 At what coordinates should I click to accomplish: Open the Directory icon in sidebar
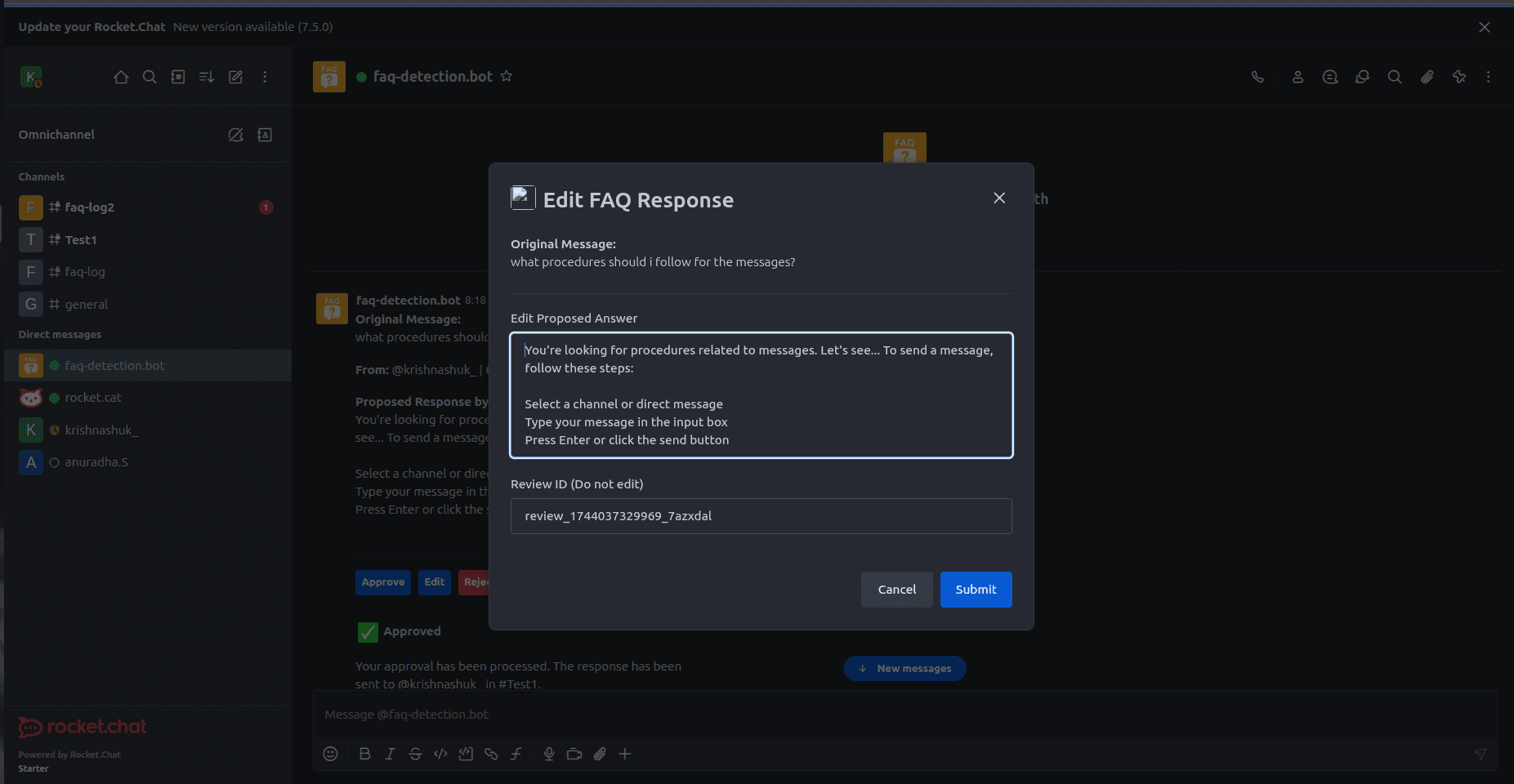[x=178, y=77]
